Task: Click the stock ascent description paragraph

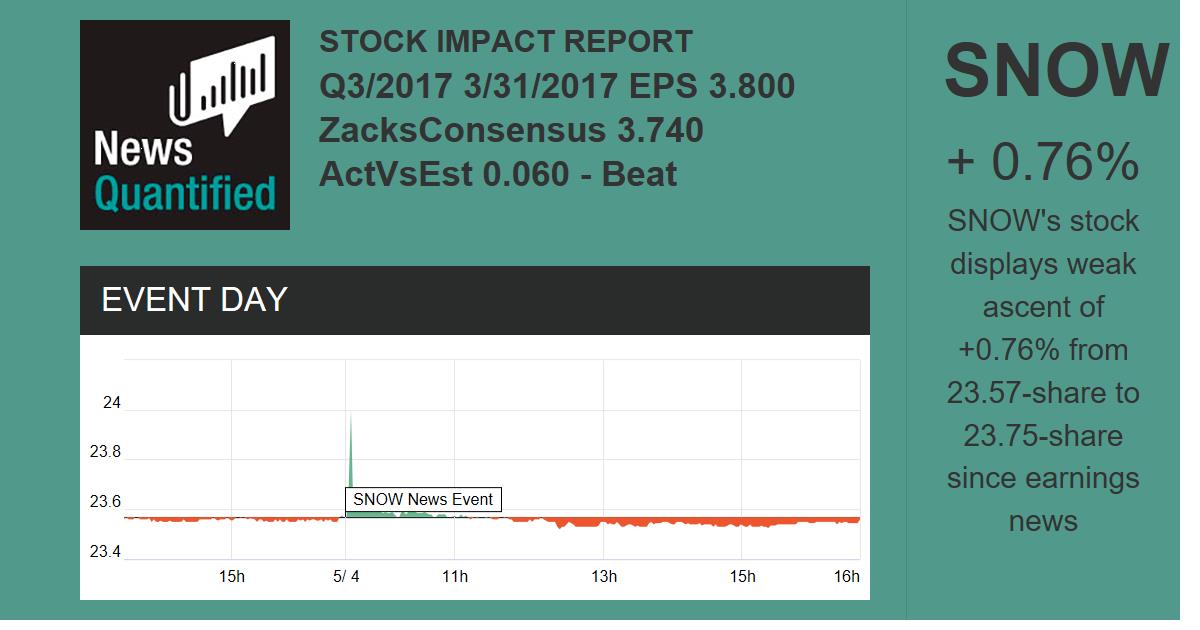Action: [x=1043, y=370]
